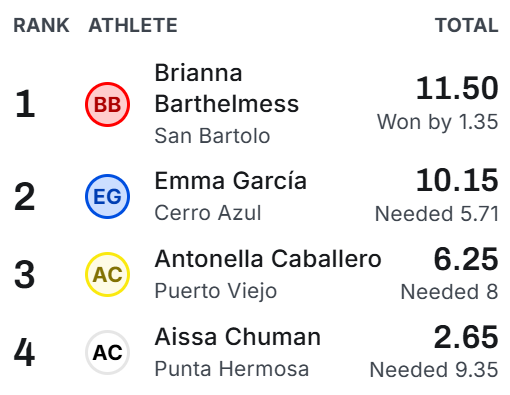Select Antonella Caballero athlete name
Screen dimensions: 510x395
(x=268, y=259)
